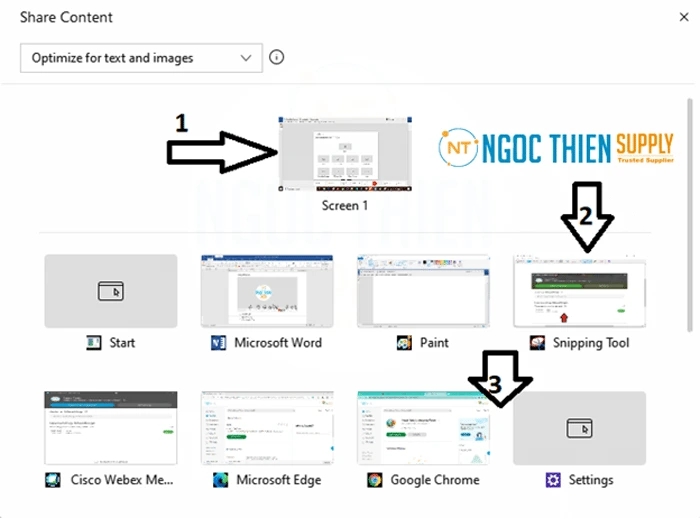Click the "Settings" label text

tap(591, 480)
